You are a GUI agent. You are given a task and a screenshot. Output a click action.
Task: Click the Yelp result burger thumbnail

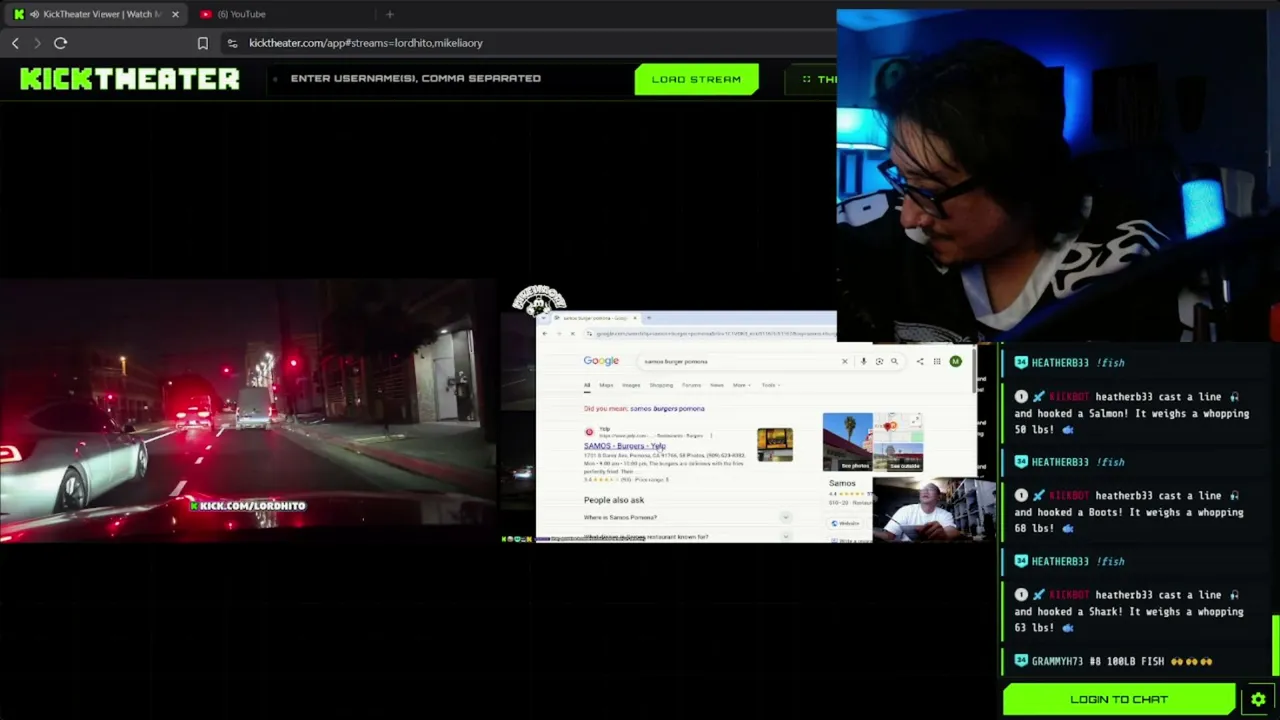pyautogui.click(x=775, y=445)
